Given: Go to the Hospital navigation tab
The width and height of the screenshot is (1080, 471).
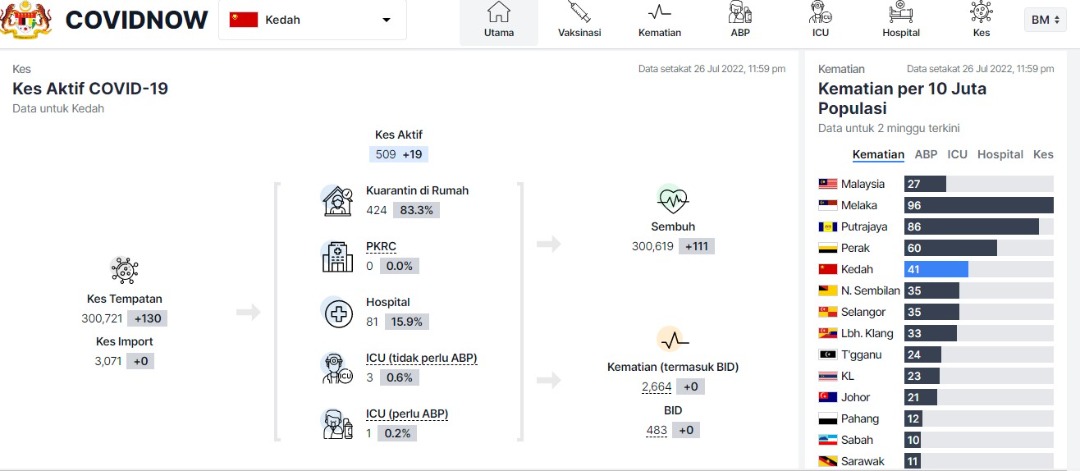Looking at the screenshot, I should coord(901,21).
